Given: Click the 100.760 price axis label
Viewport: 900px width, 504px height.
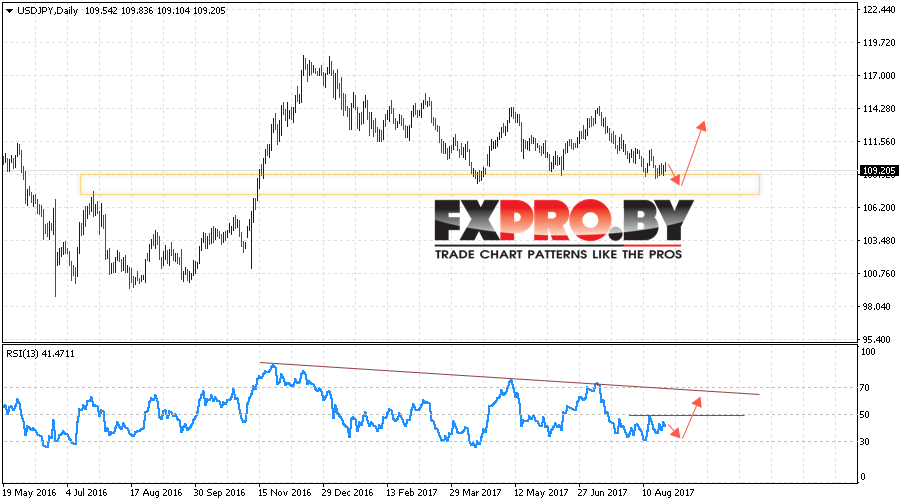Looking at the screenshot, I should point(879,274).
